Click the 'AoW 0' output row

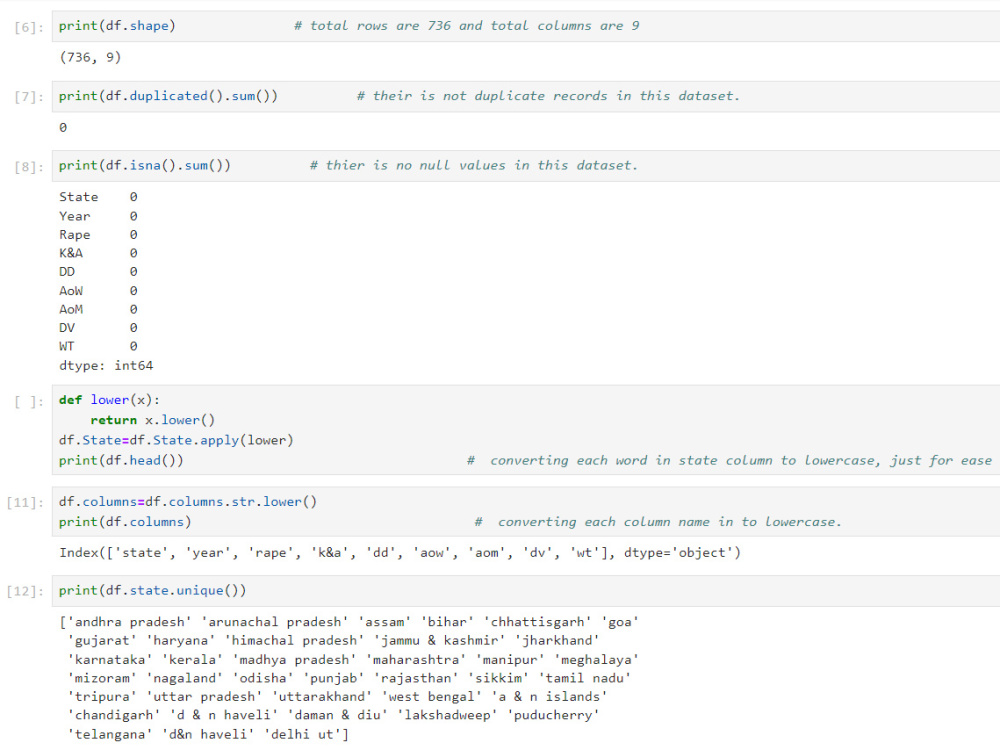98,291
